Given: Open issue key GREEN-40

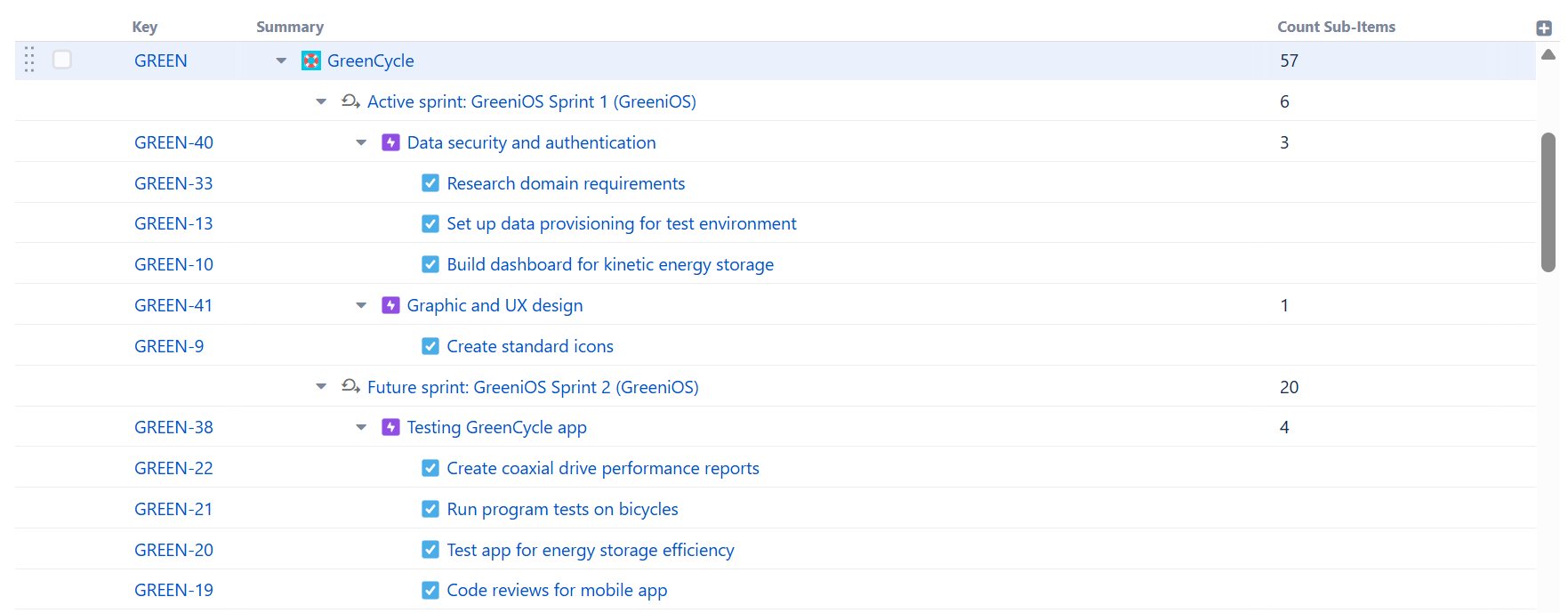Looking at the screenshot, I should tap(173, 142).
